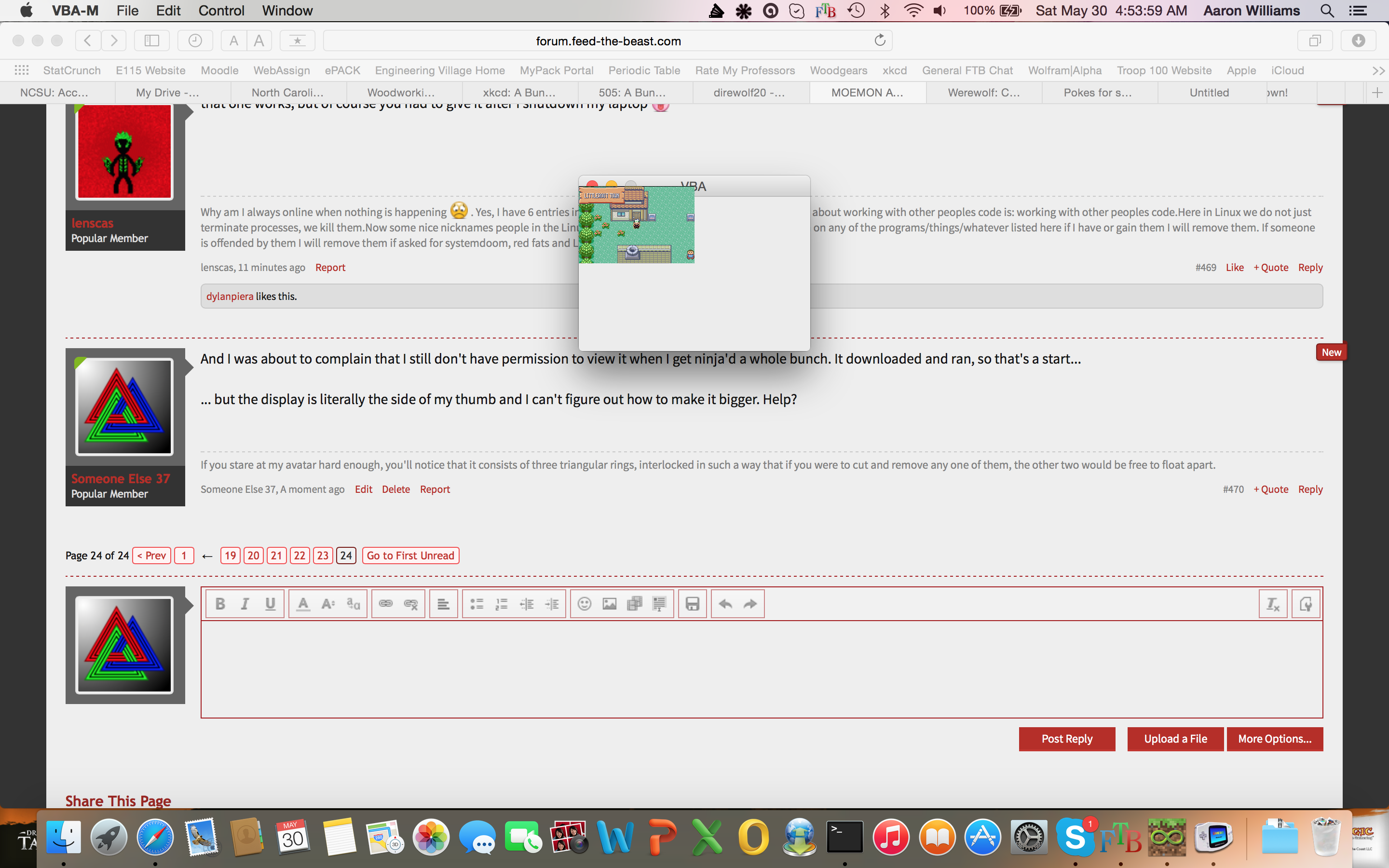Click inside the reply message text area
The height and width of the screenshot is (868, 1389).
(x=761, y=669)
